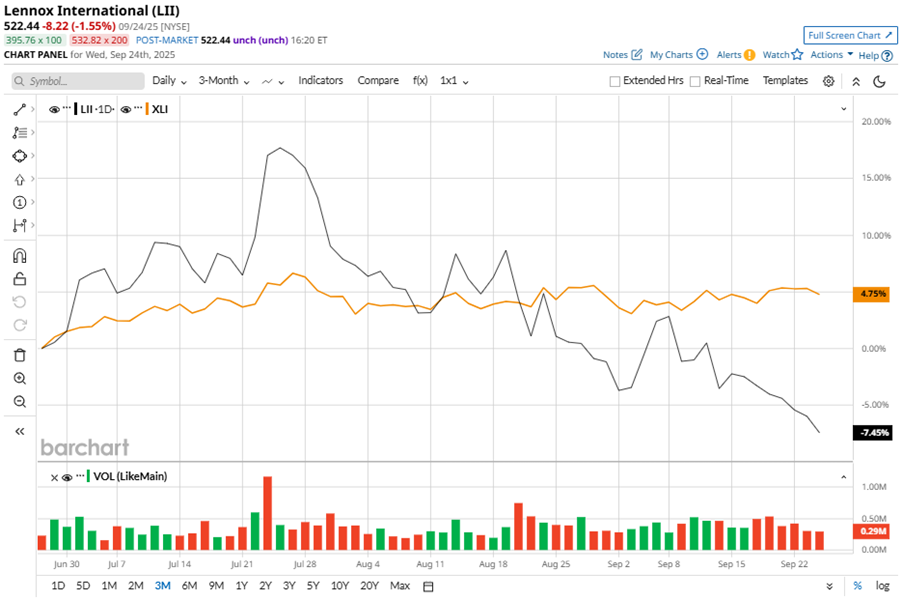Zoom in on the chart

point(20,379)
